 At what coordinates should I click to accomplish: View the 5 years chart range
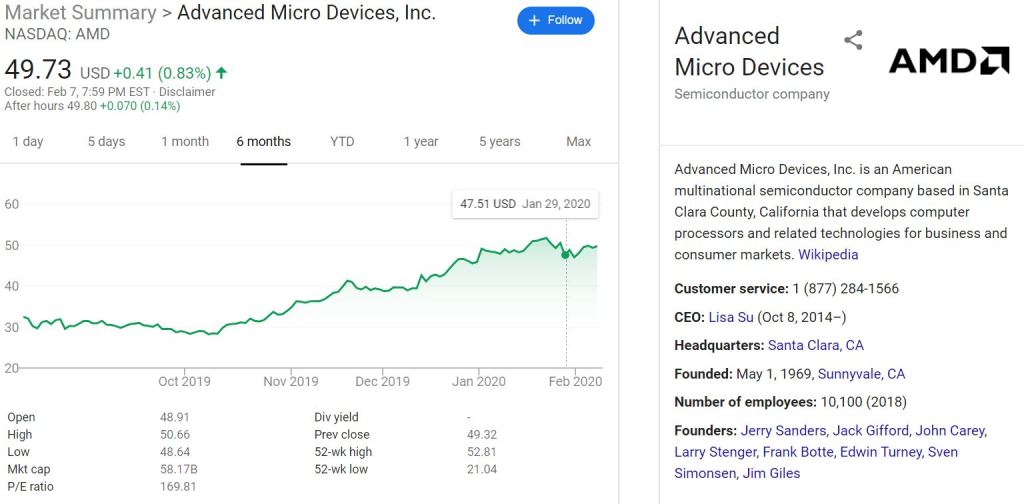pos(499,141)
